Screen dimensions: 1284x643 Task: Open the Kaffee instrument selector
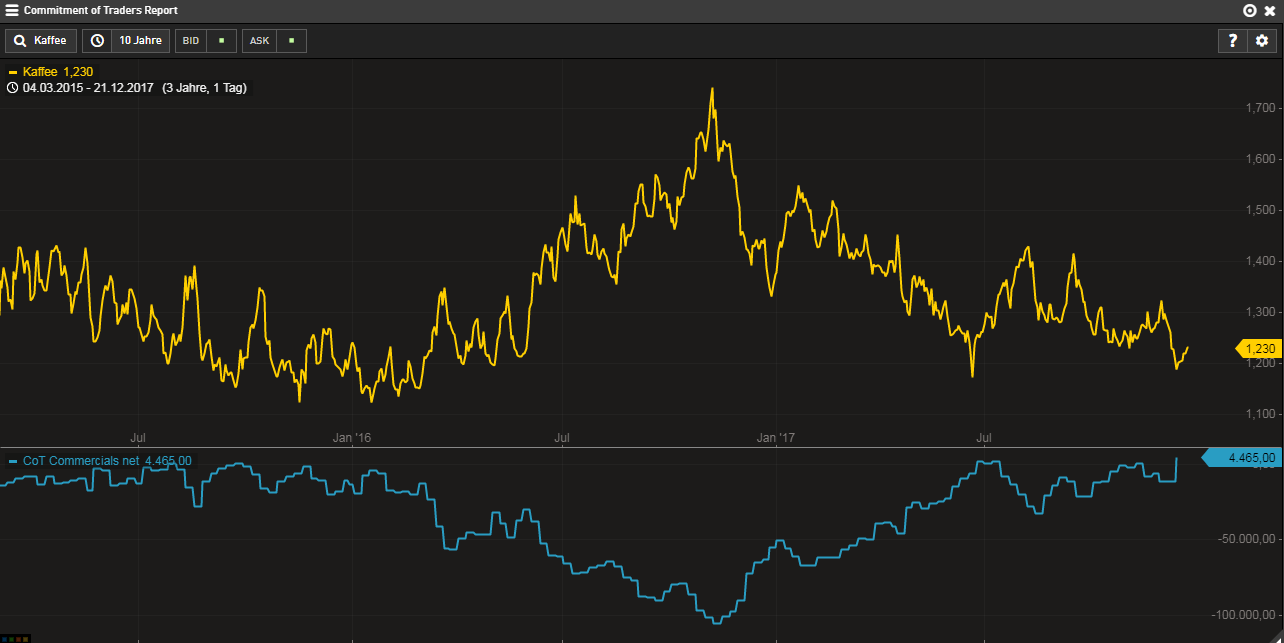click(x=50, y=41)
